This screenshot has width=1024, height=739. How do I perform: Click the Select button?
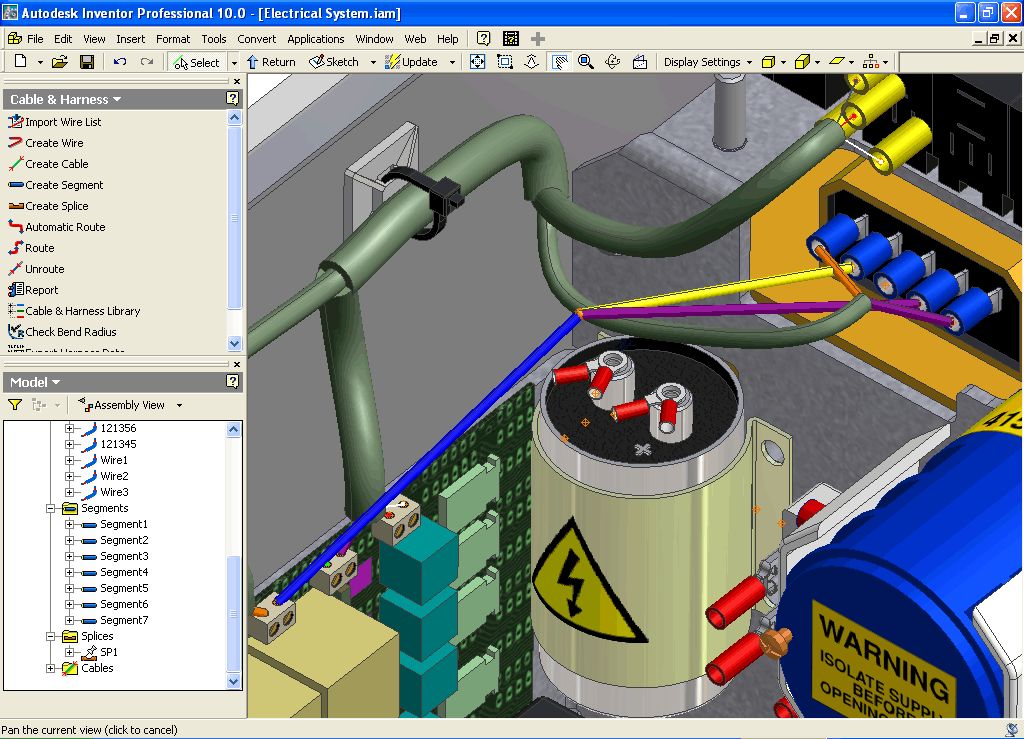pyautogui.click(x=197, y=63)
